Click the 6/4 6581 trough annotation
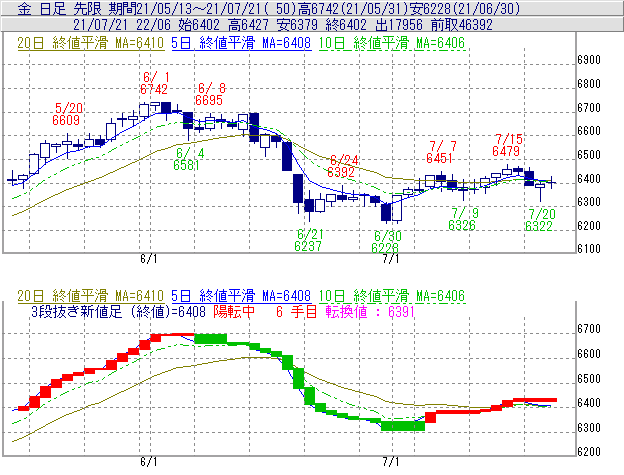This screenshot has width=624, height=475. [x=187, y=159]
